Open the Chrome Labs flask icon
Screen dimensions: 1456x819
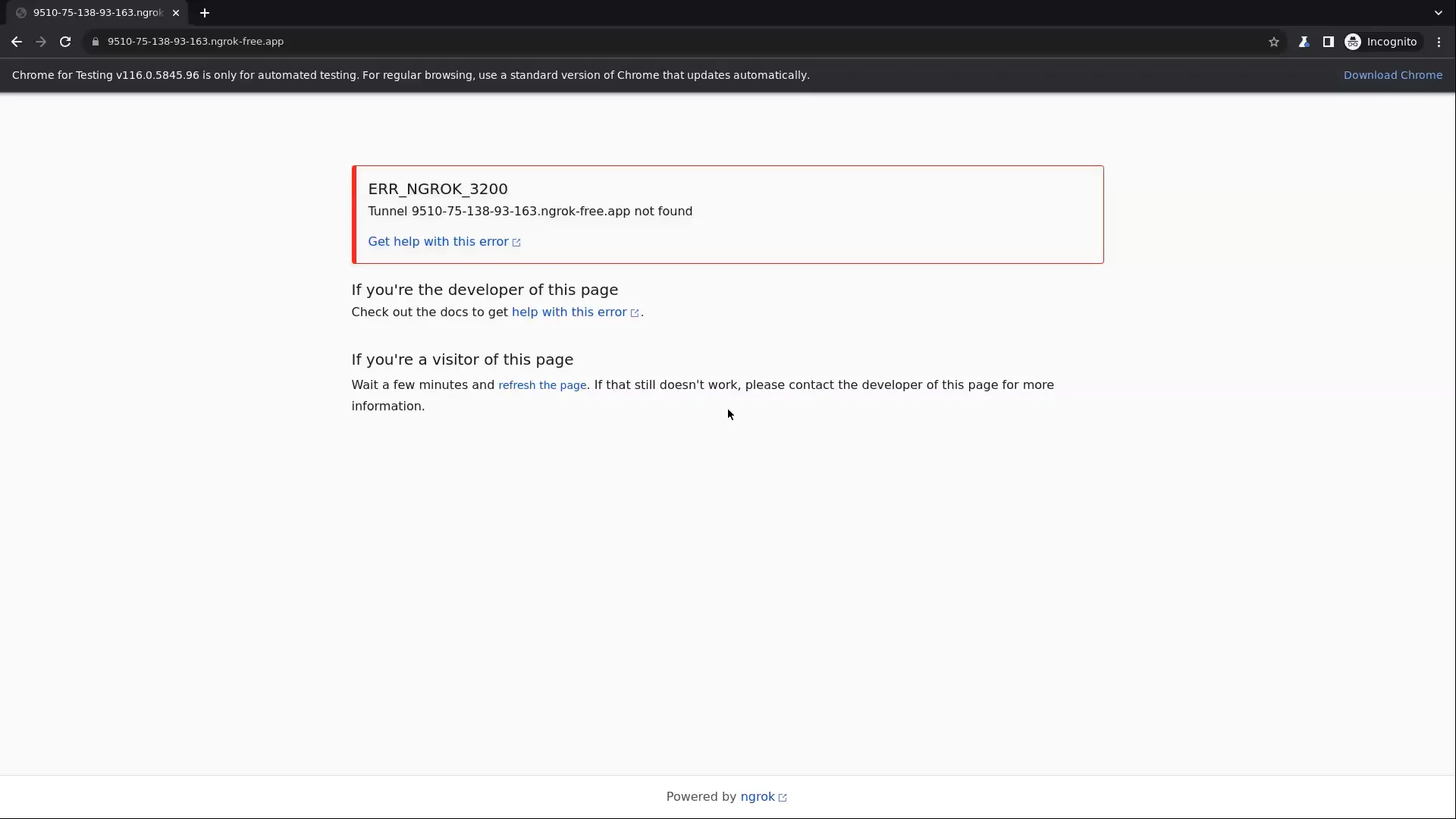tap(1304, 42)
